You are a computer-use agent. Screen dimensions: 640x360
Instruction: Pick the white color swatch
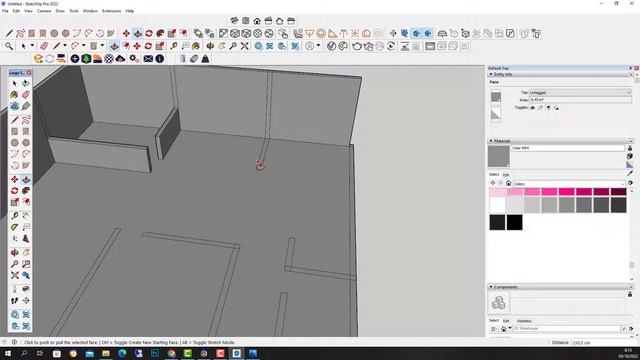coord(498,205)
